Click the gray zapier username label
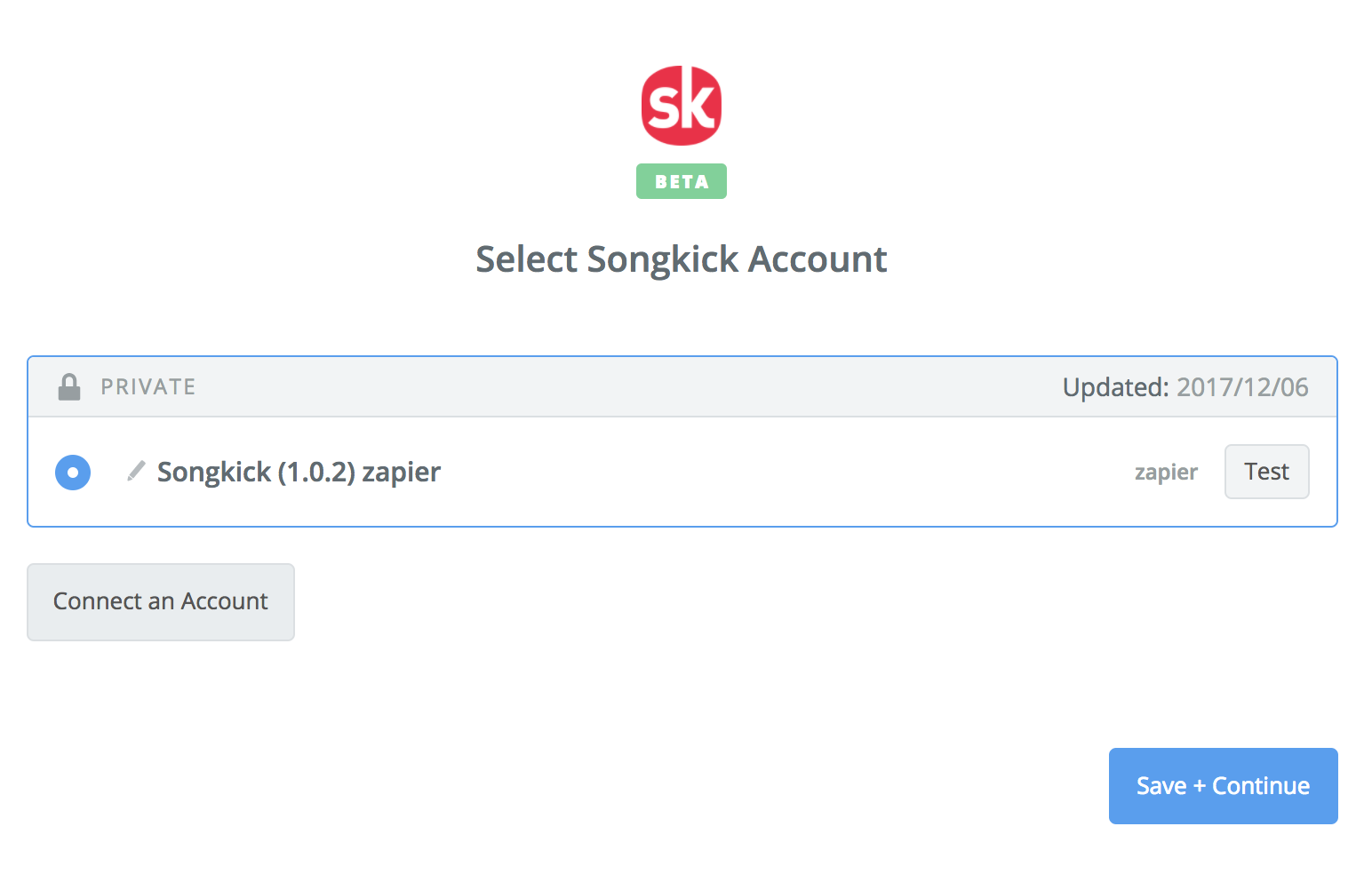Image resolution: width=1372 pixels, height=890 pixels. coord(1166,473)
